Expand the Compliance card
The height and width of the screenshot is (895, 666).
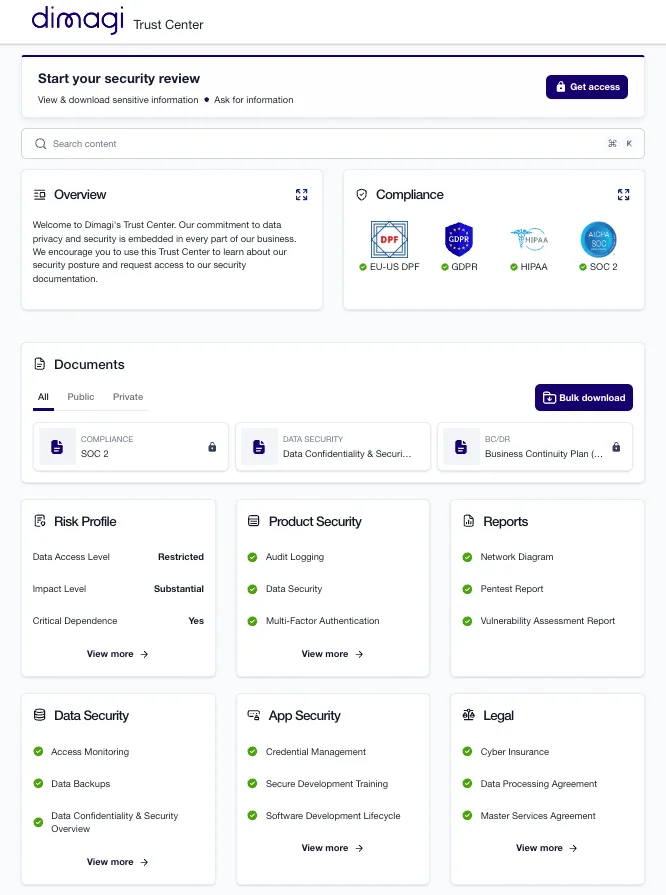pos(623,195)
